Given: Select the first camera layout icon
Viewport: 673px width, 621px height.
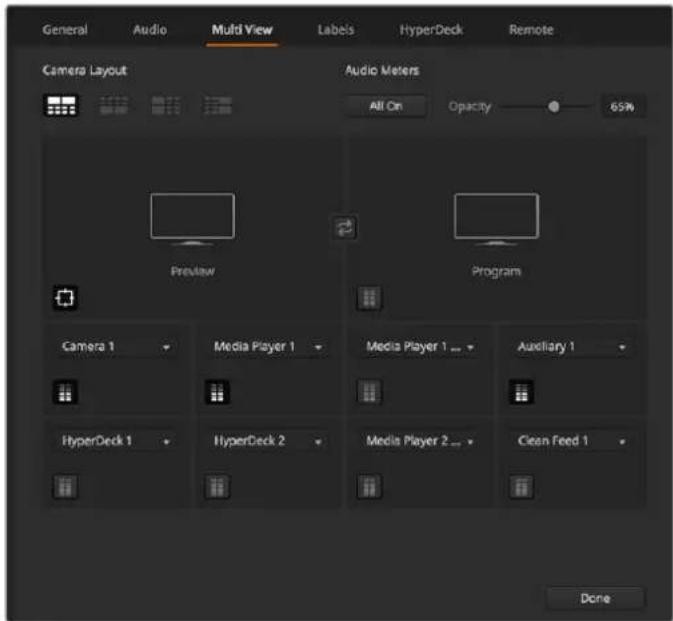Looking at the screenshot, I should 61,106.
